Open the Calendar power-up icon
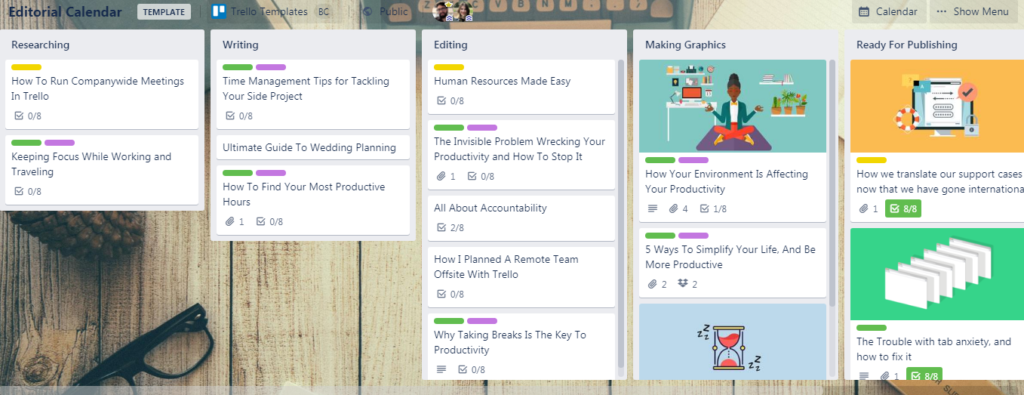1024x395 pixels. 864,12
